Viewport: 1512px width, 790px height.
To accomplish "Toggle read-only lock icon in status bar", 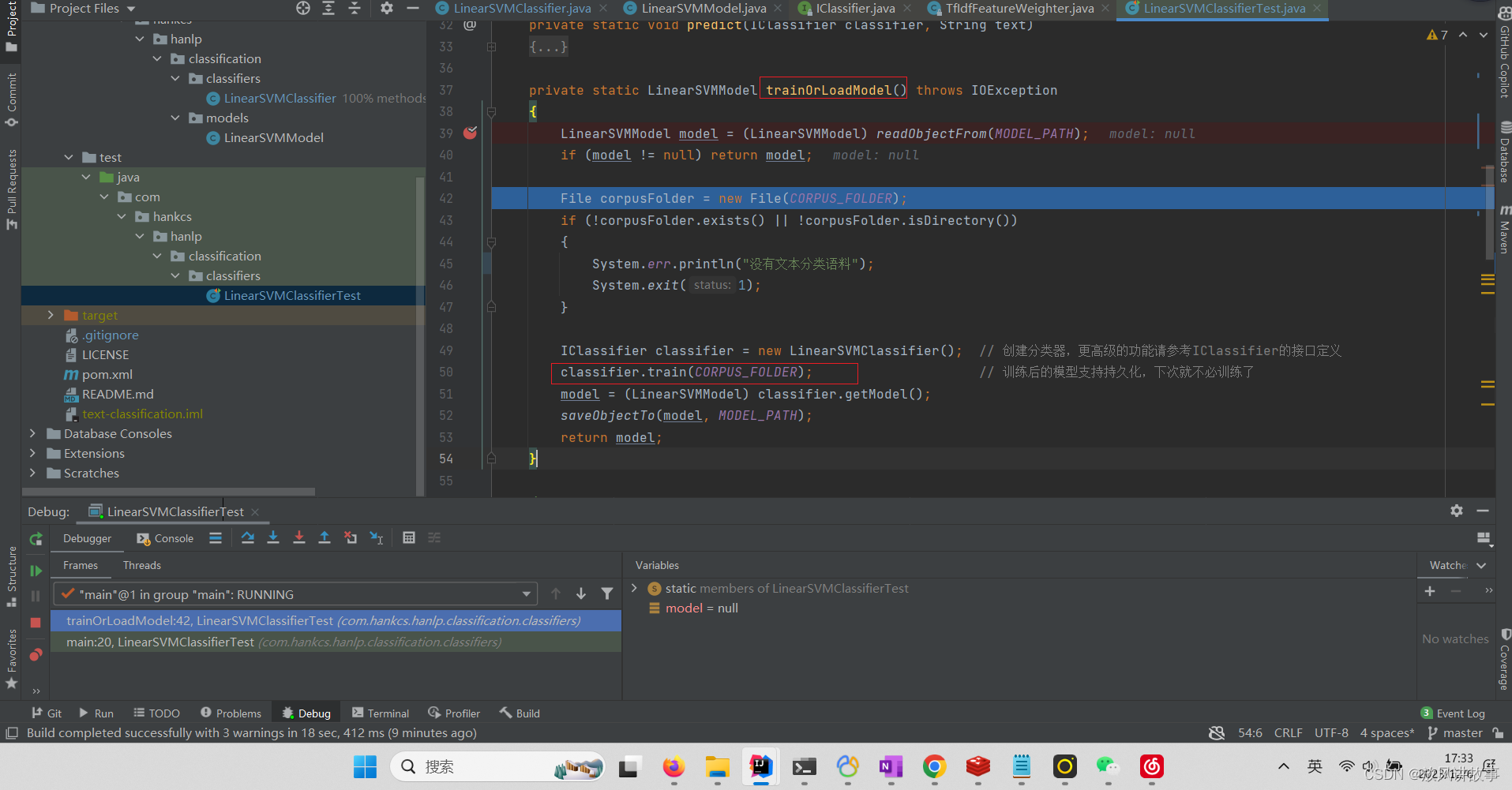I will [x=1498, y=733].
